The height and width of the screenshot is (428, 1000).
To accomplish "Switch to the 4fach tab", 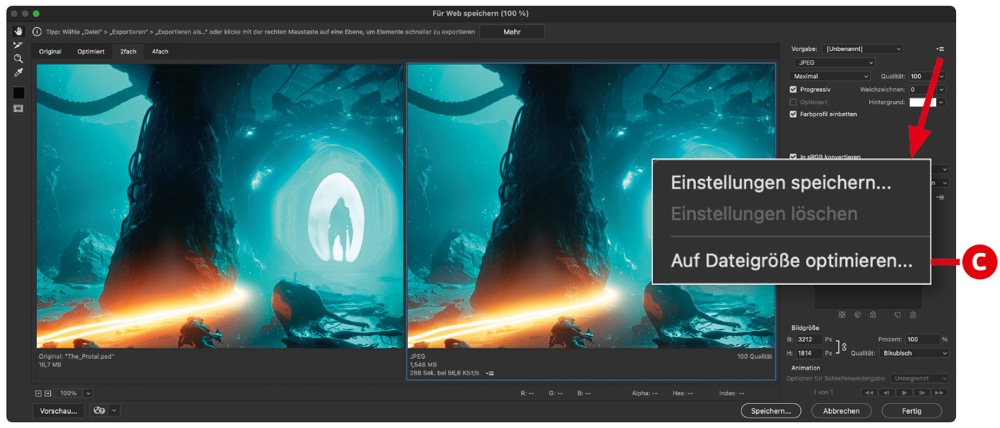I will (x=160, y=50).
